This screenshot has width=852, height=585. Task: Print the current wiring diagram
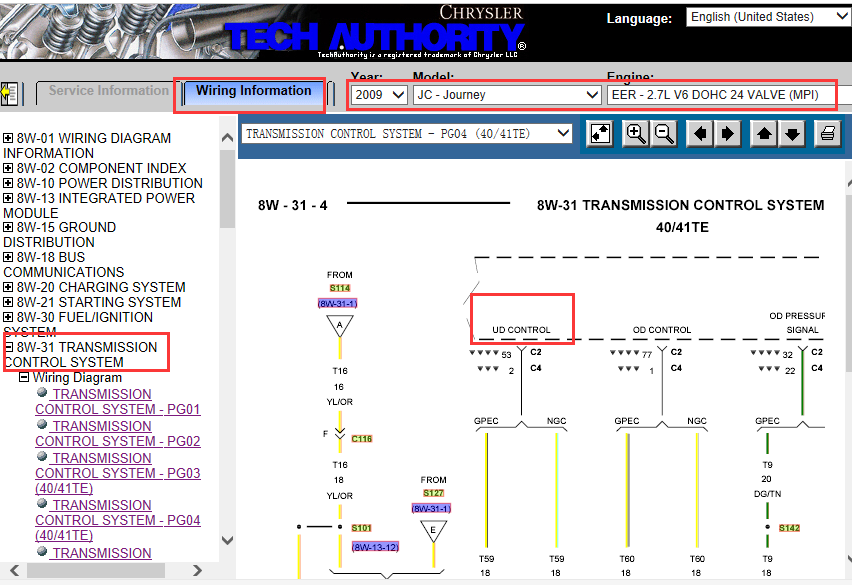(x=828, y=134)
